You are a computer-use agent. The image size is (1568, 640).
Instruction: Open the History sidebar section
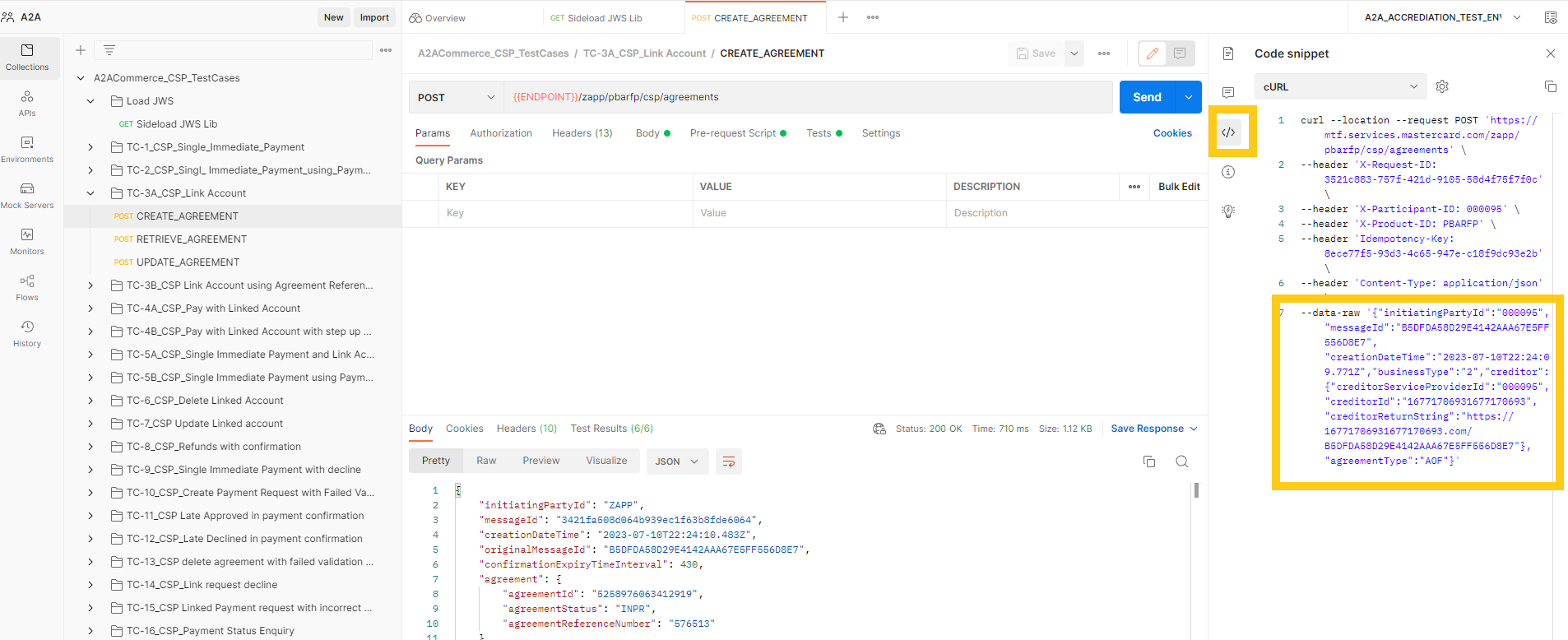click(27, 334)
